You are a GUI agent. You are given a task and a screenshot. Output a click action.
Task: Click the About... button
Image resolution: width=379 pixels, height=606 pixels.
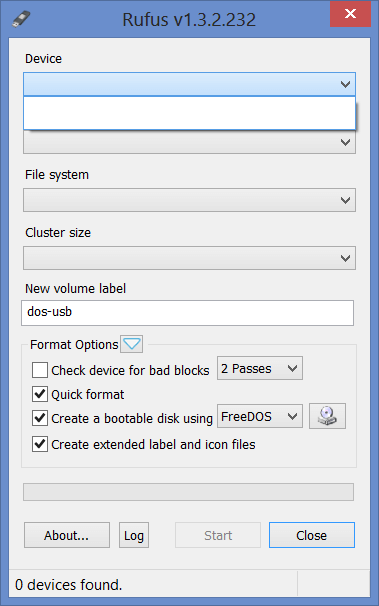67,535
